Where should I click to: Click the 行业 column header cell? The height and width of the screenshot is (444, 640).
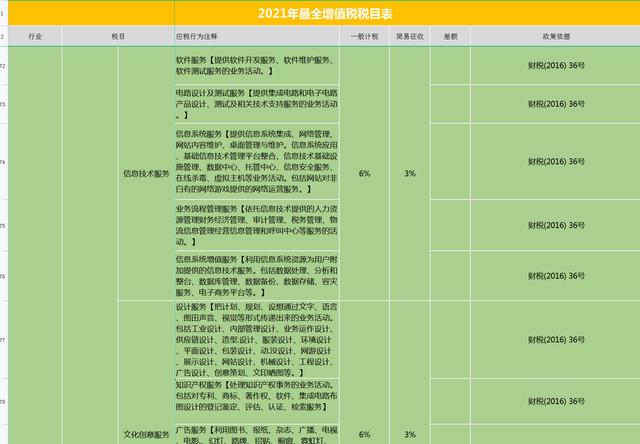[35, 36]
